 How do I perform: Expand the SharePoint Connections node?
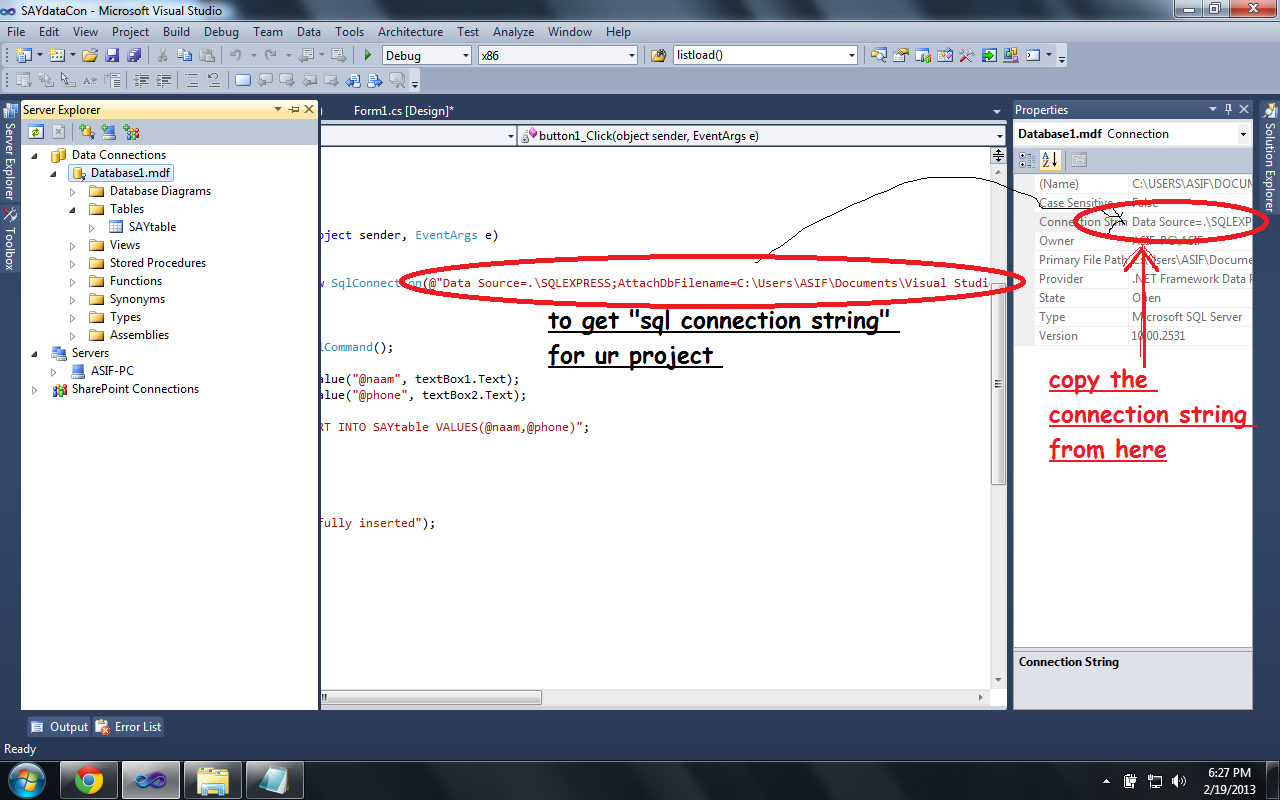(35, 389)
